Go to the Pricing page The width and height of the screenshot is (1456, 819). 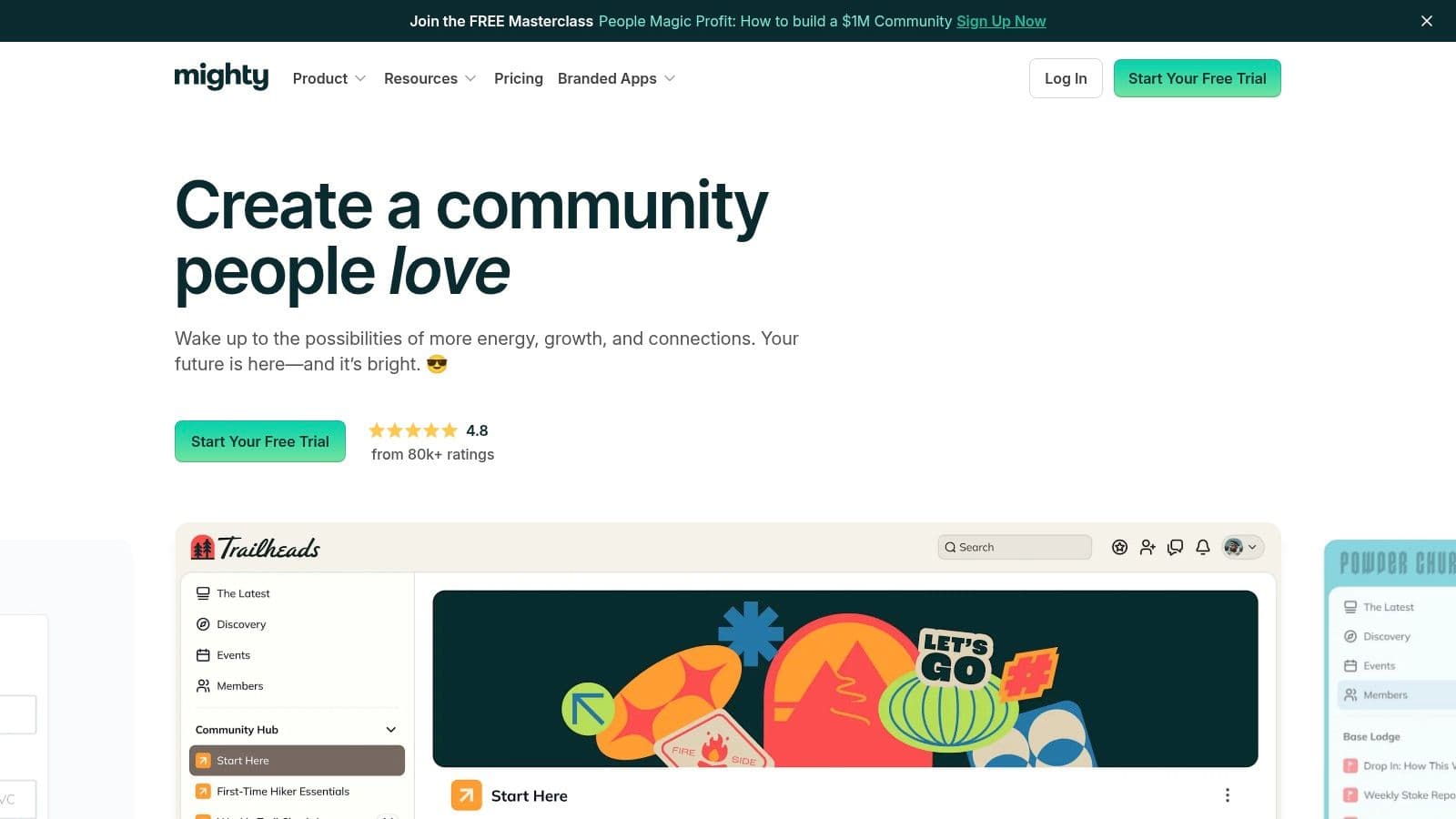point(518,78)
